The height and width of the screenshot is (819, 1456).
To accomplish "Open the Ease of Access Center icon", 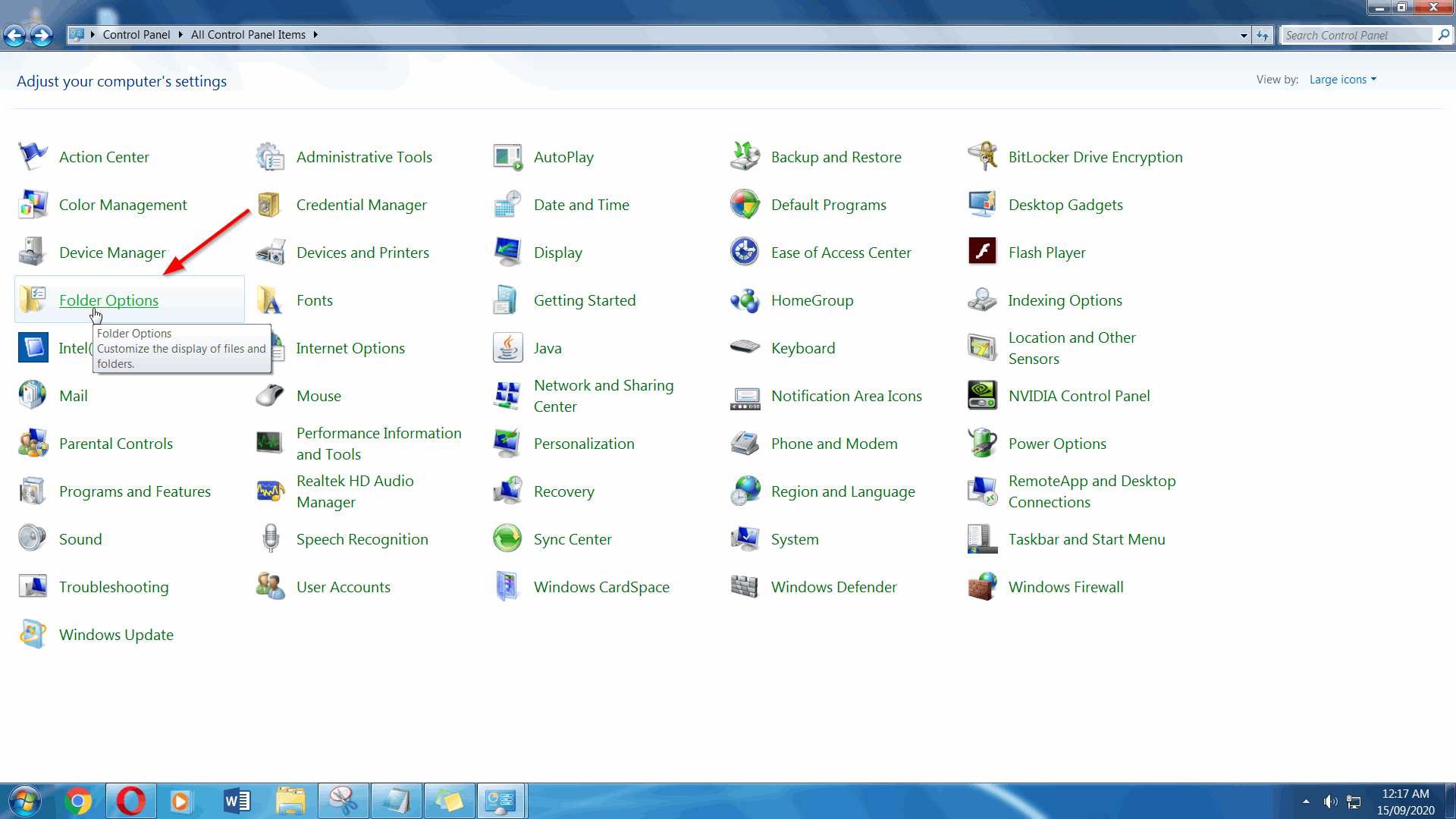I will pos(745,253).
